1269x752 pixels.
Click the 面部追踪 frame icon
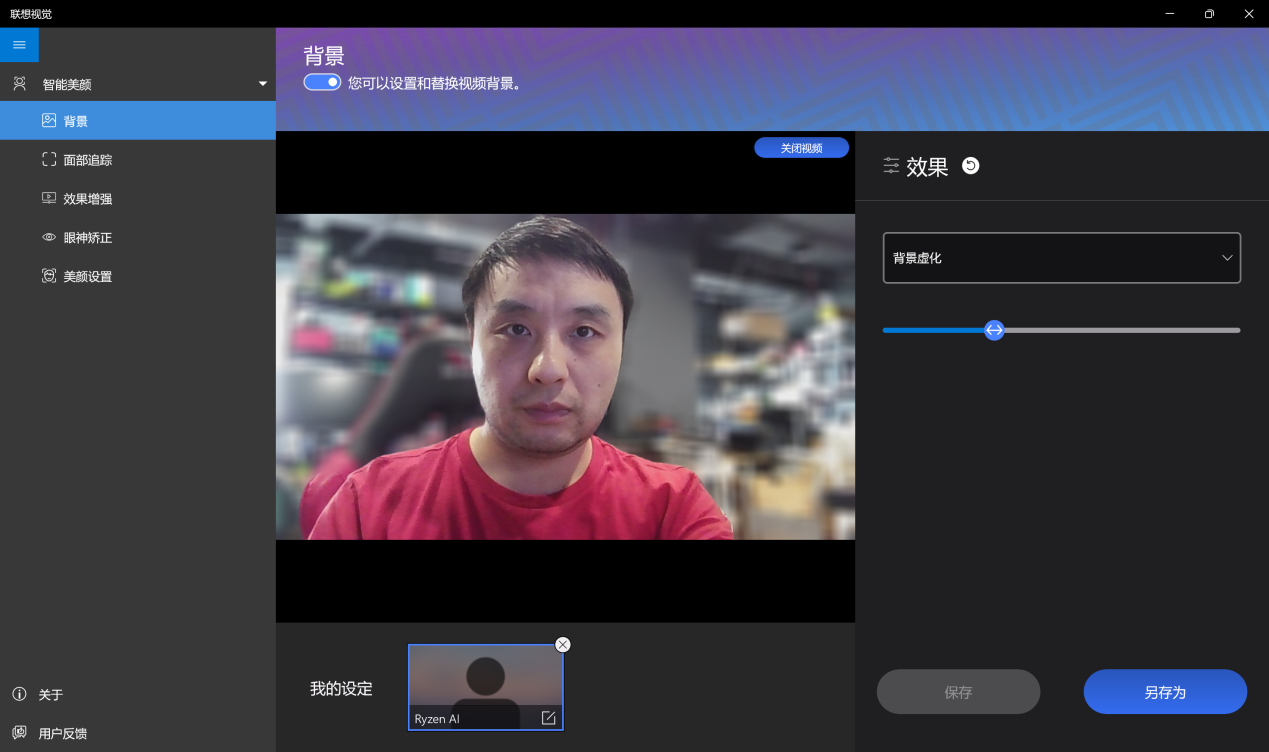[49, 160]
